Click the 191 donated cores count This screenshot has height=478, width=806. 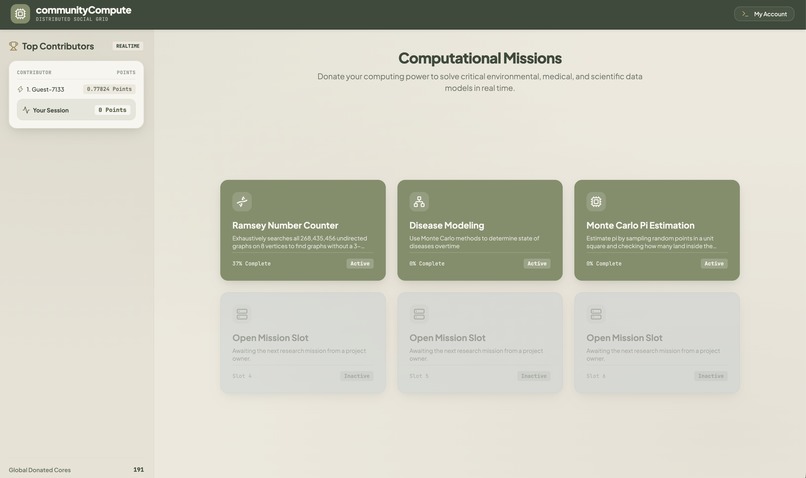[138, 470]
